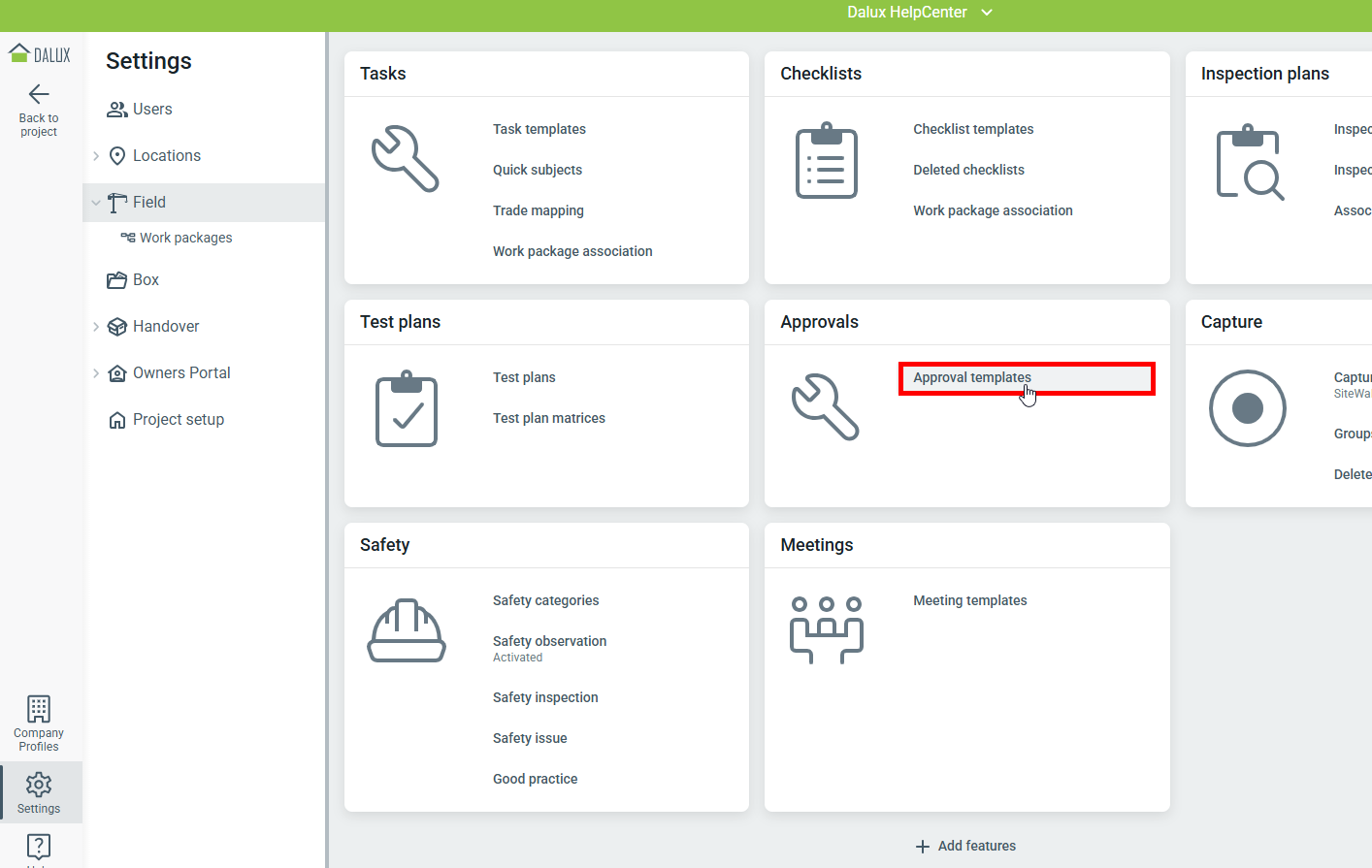Click the Back to project arrow icon
This screenshot has height=868, width=1372.
tap(39, 94)
